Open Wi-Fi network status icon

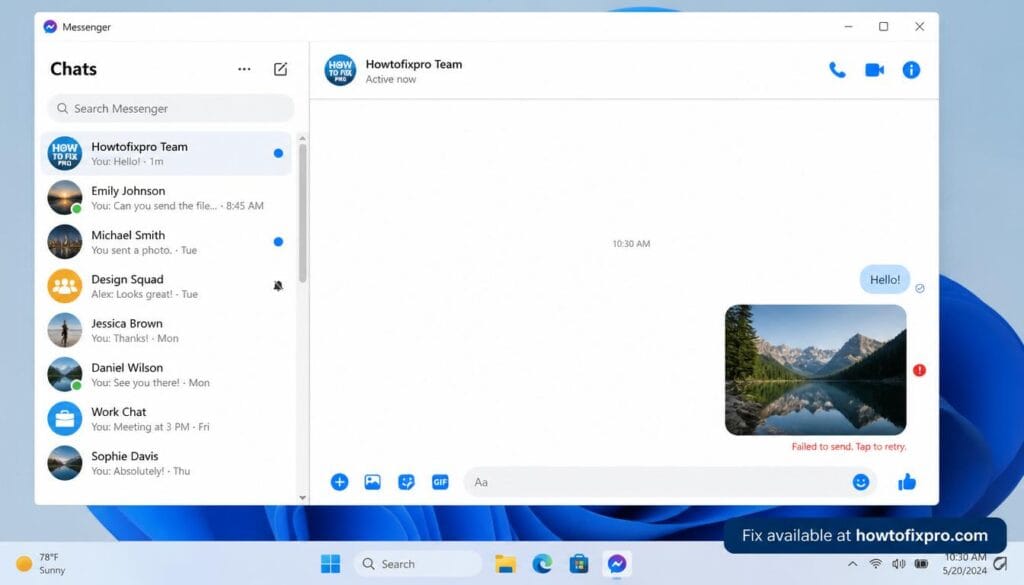point(876,563)
